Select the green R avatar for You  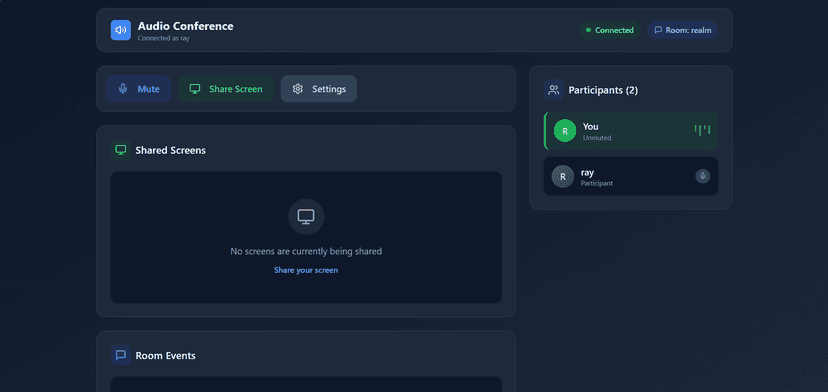pyautogui.click(x=565, y=130)
